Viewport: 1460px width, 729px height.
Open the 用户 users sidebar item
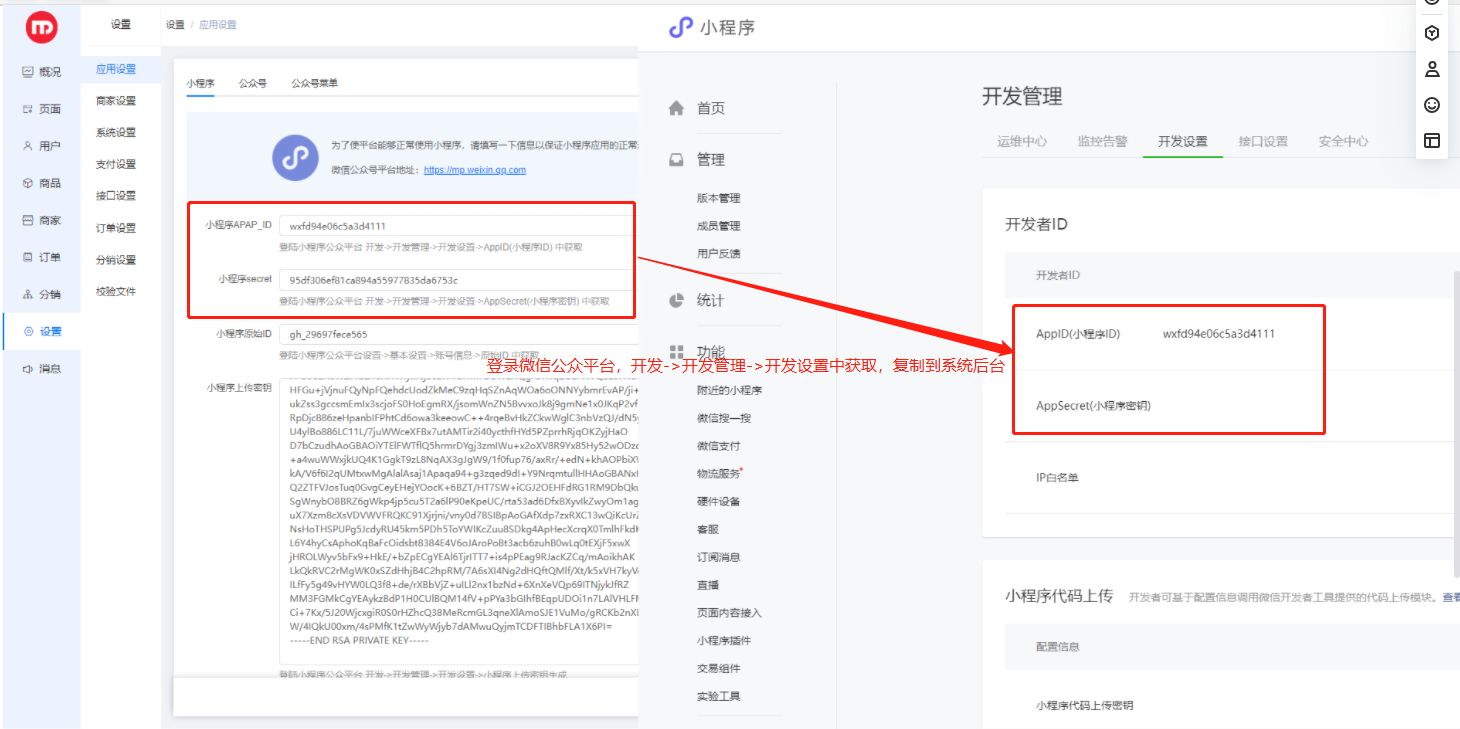click(41, 146)
